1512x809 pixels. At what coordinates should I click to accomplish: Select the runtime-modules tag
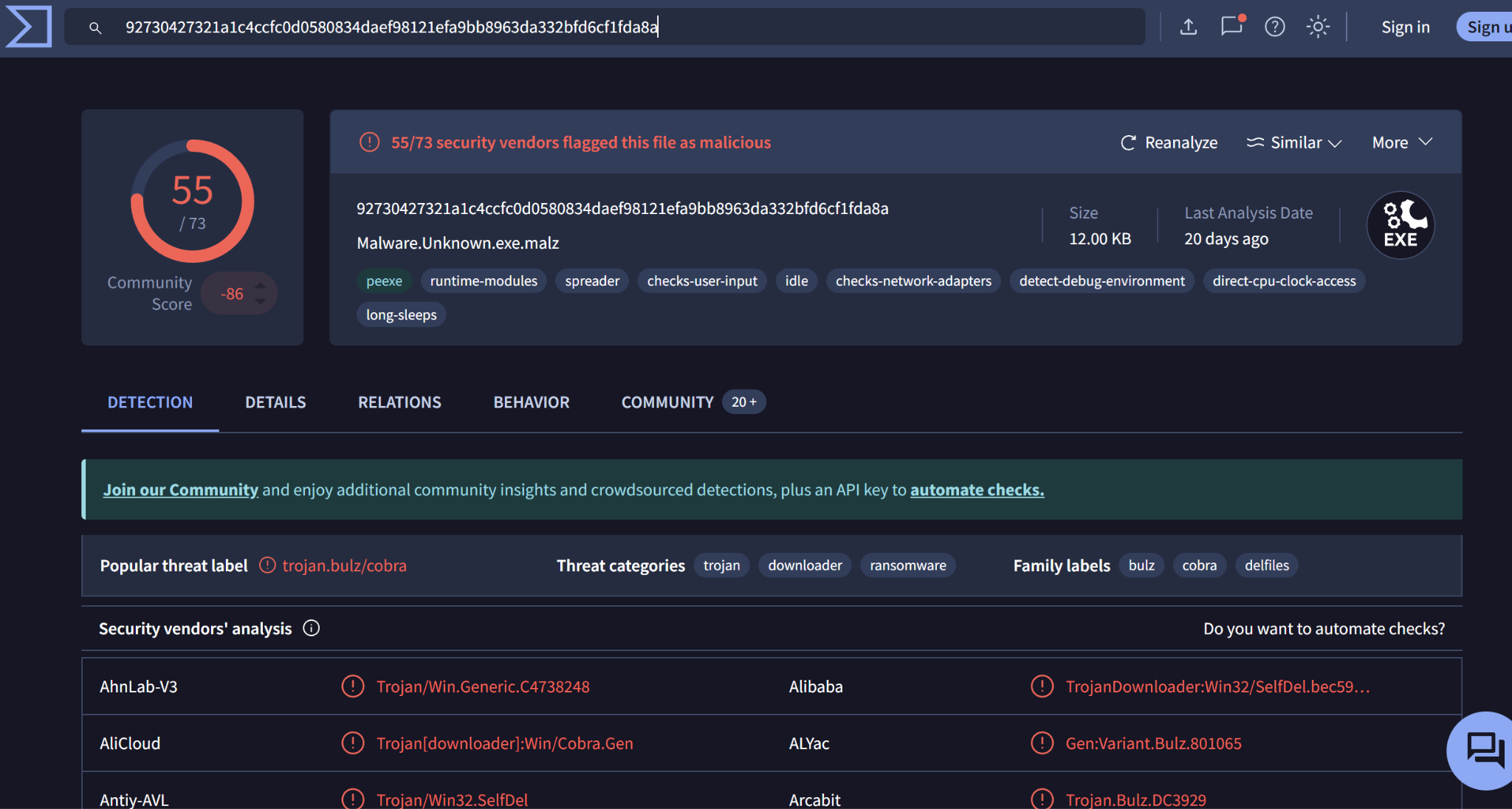484,281
